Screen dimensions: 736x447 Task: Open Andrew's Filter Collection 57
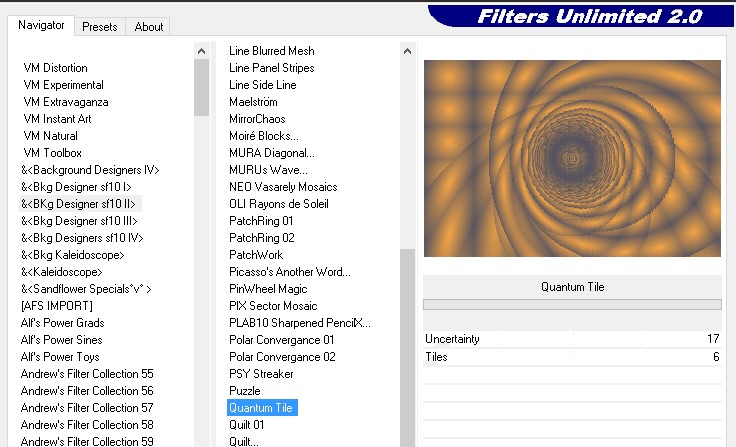[87, 408]
